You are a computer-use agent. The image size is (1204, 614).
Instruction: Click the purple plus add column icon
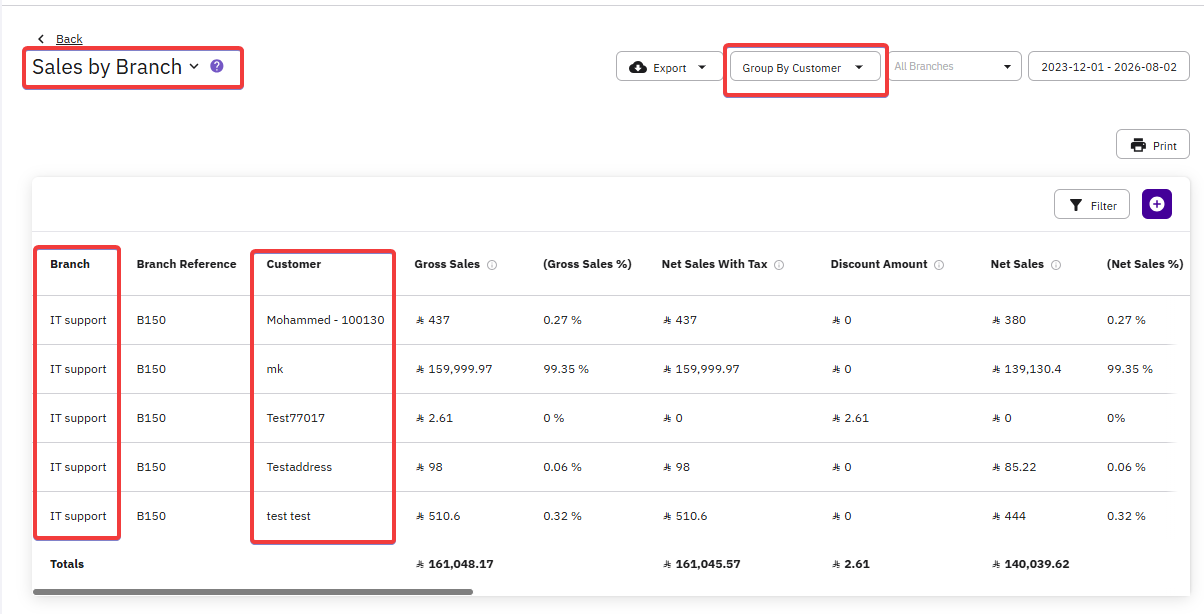point(1157,204)
